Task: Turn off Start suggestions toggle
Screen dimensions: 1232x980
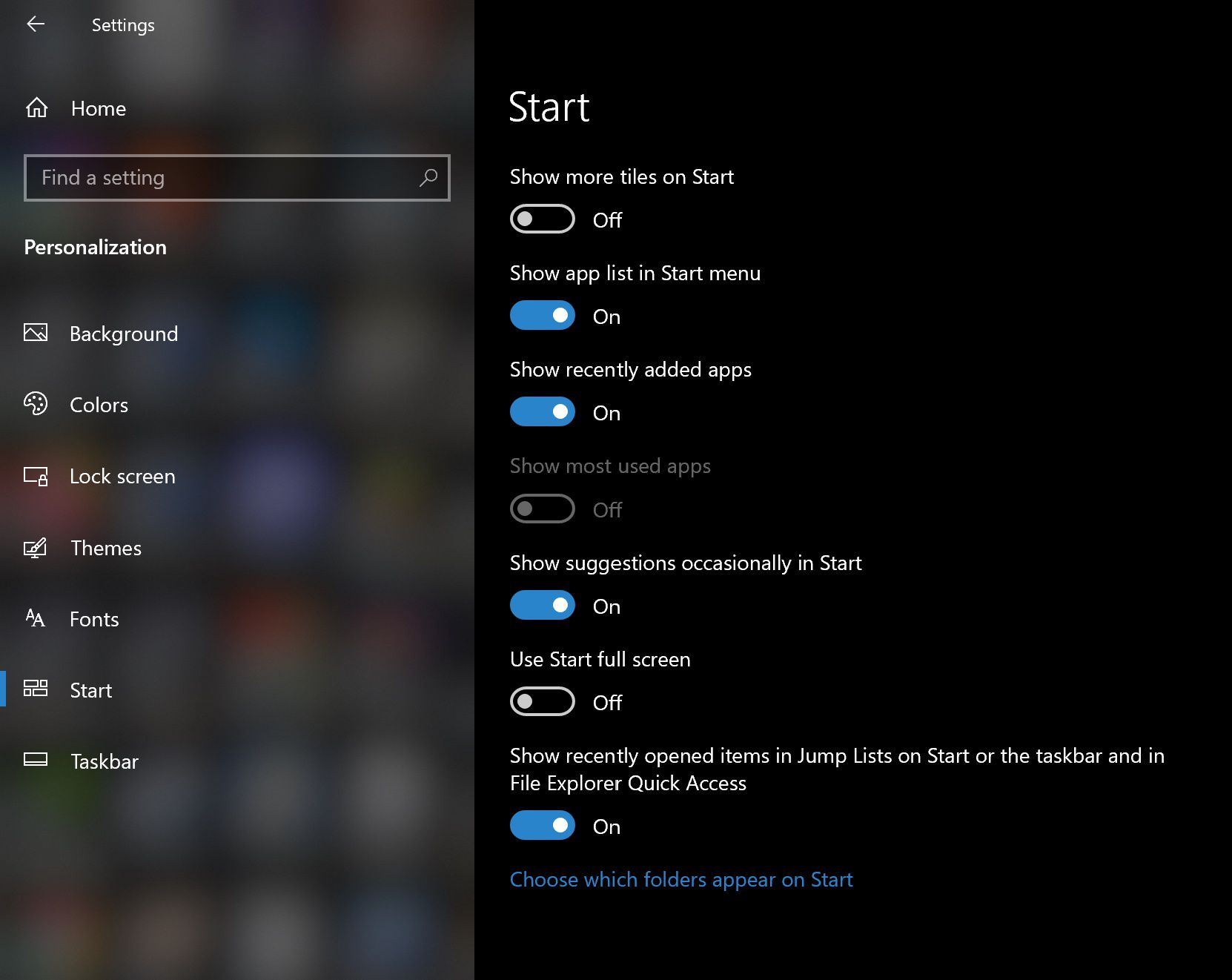Action: coord(542,606)
